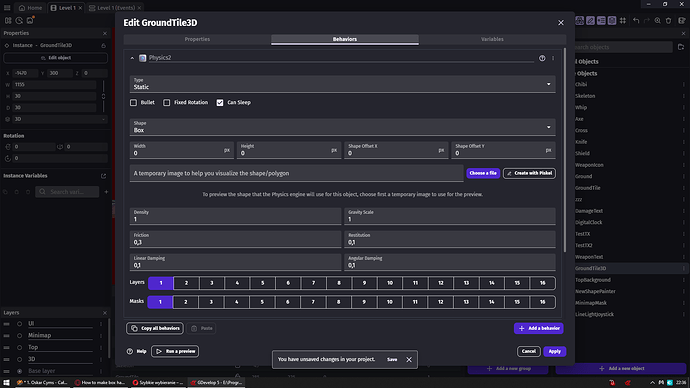690x388 pixels.
Task: Open the Shape Box dropdown
Action: tap(342, 127)
